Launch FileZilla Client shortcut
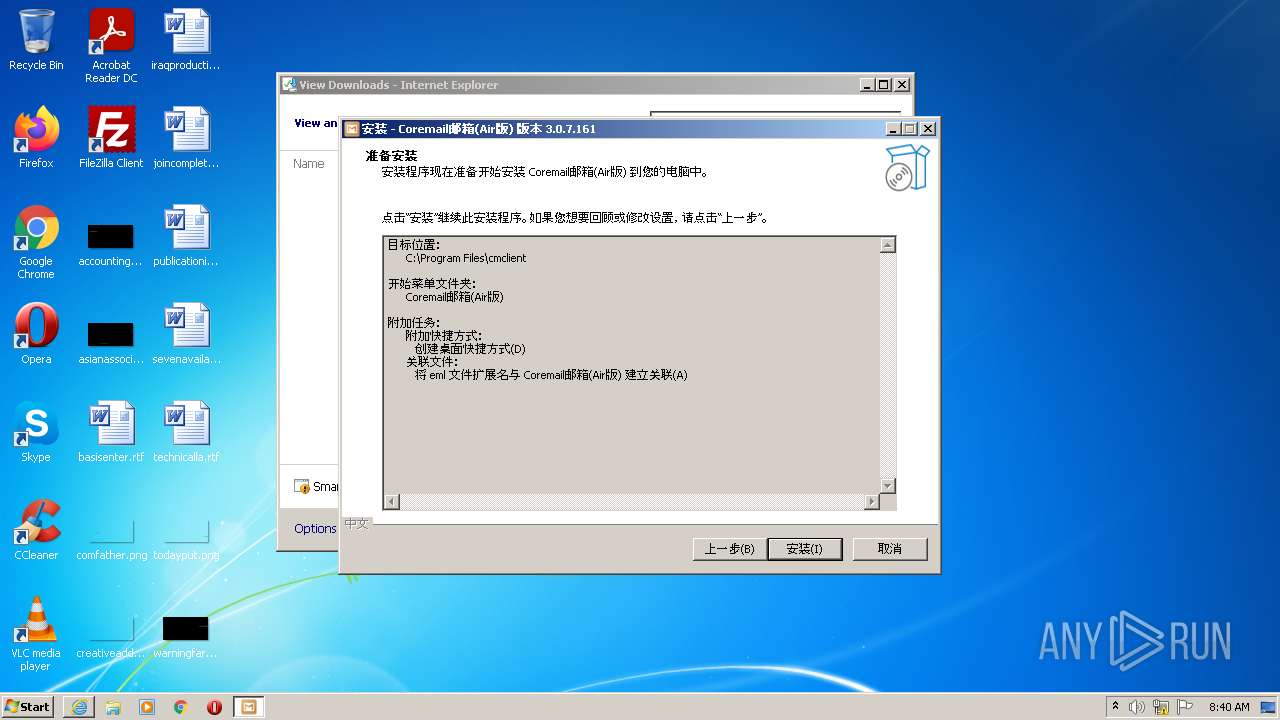Viewport: 1280px width, 720px height. (111, 138)
